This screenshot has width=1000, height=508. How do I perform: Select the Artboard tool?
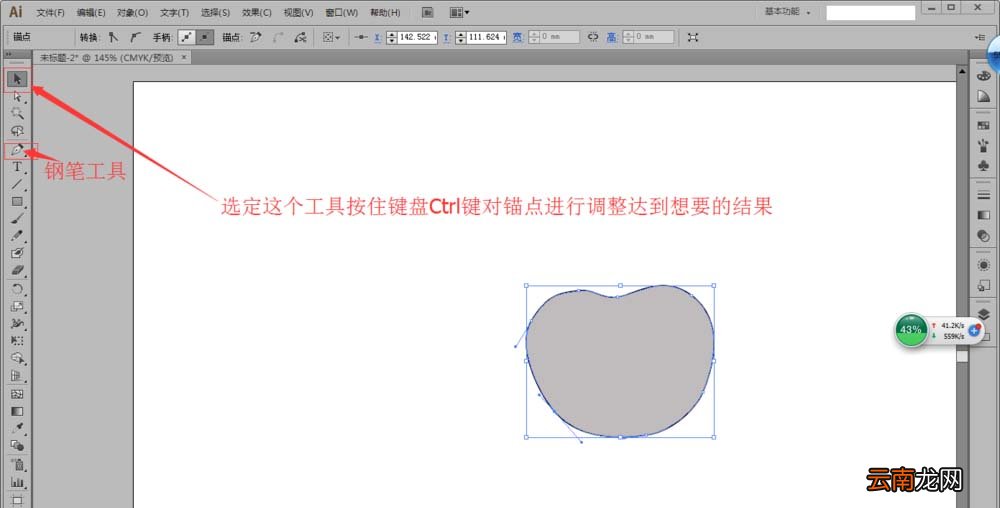[x=17, y=500]
